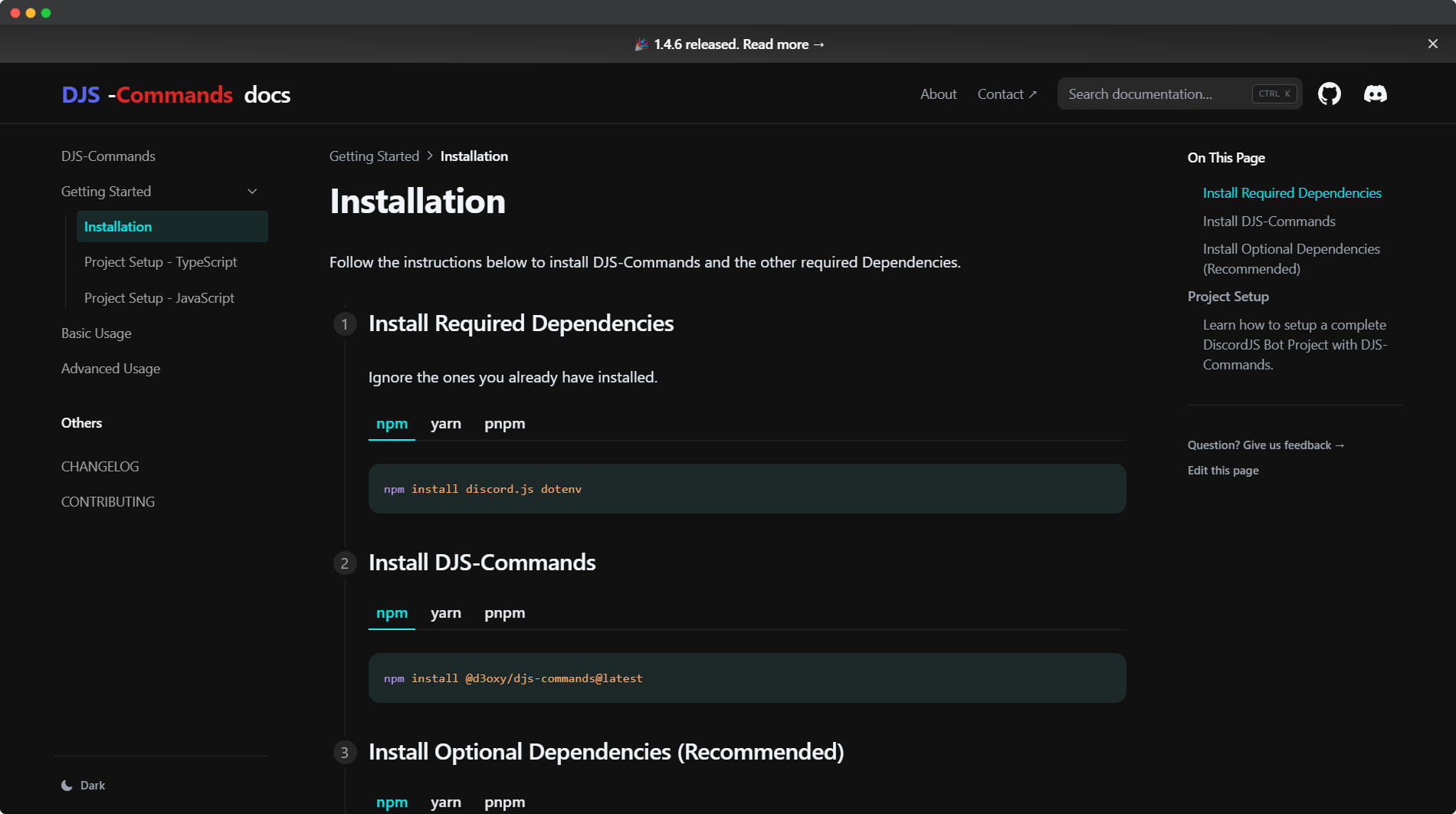Open the Discord server icon
The height and width of the screenshot is (814, 1456).
pos(1375,94)
